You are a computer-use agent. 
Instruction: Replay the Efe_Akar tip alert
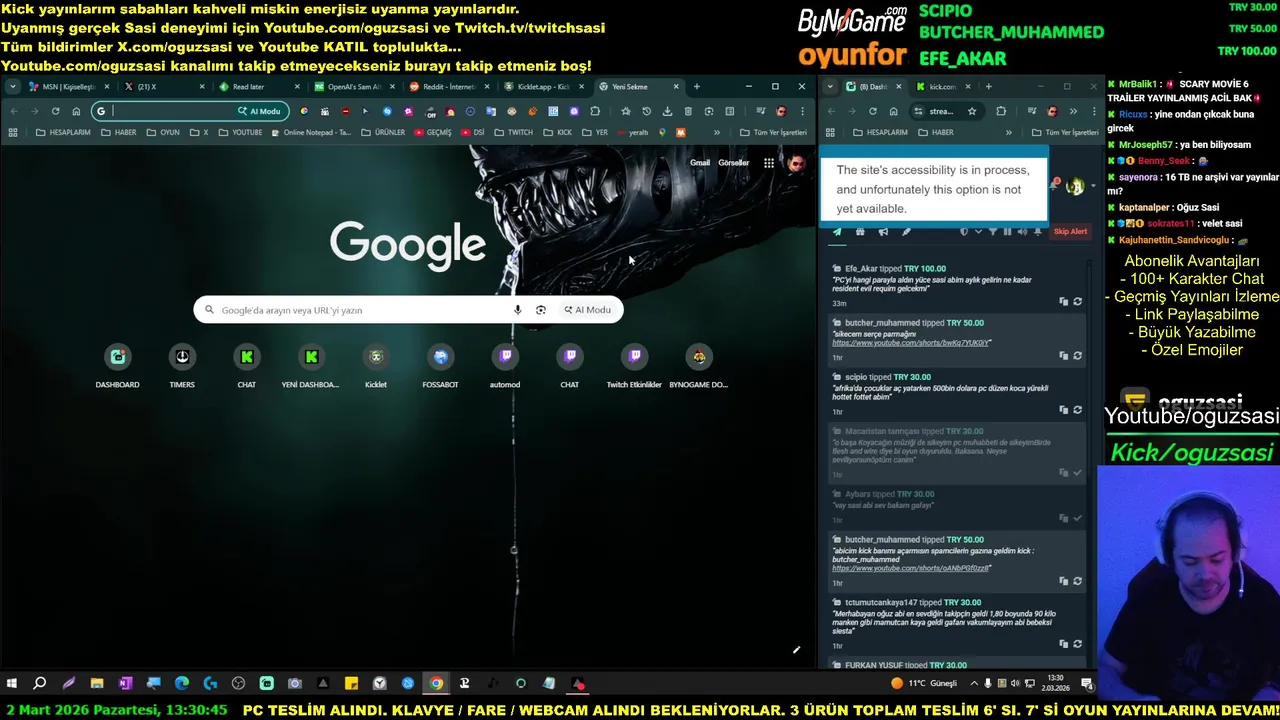(x=1077, y=301)
